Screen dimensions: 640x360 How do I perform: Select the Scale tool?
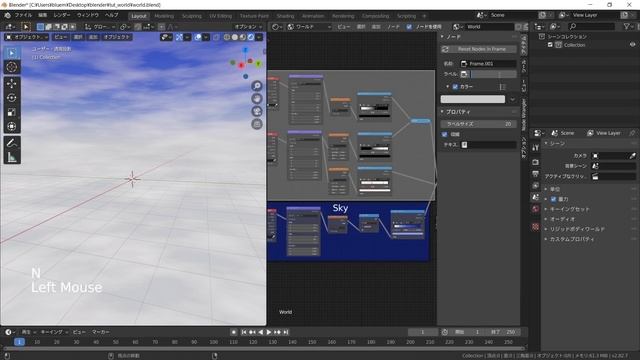click(11, 112)
